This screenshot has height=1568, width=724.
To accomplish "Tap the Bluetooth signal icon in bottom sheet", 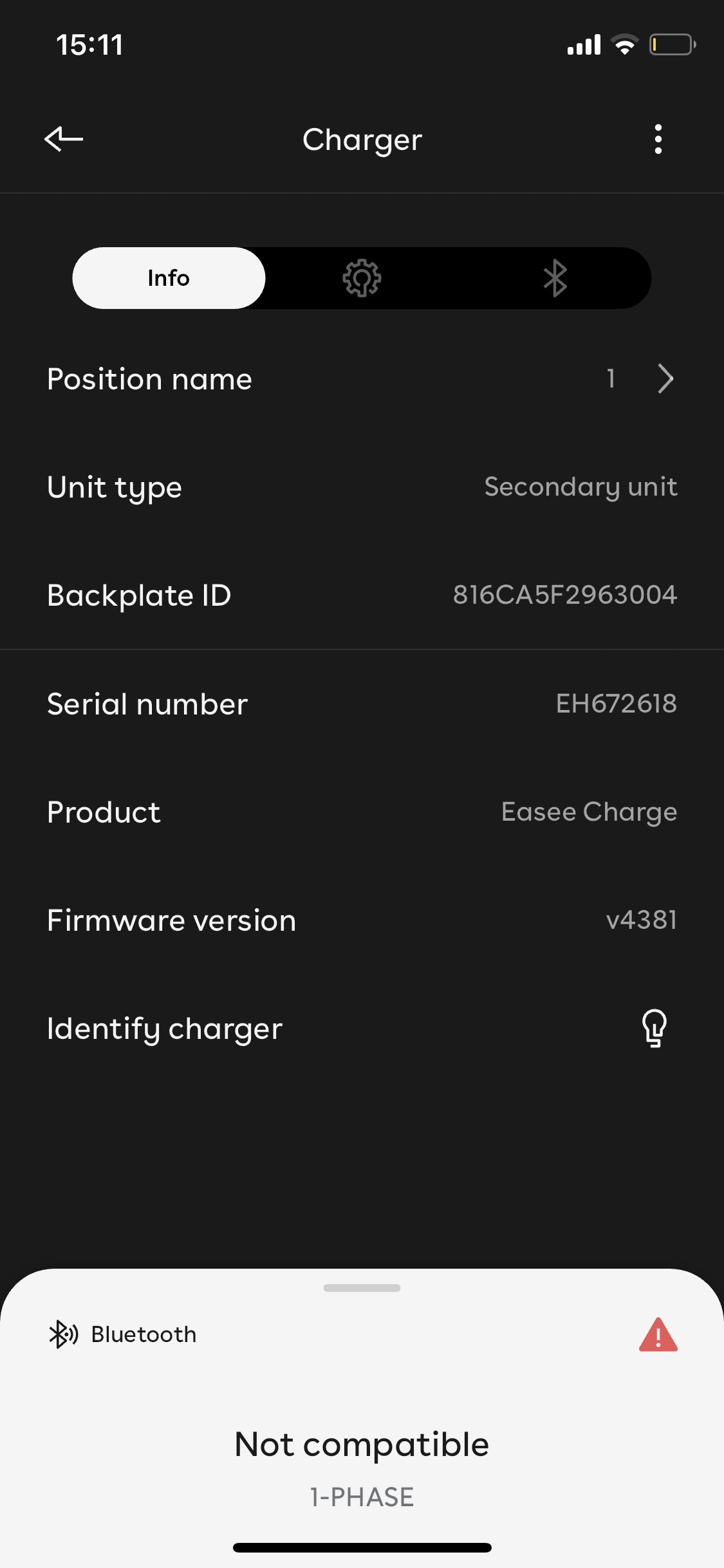I will point(63,1334).
